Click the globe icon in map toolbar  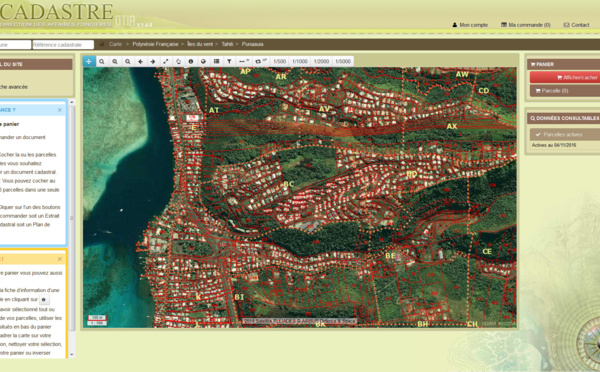(203, 61)
